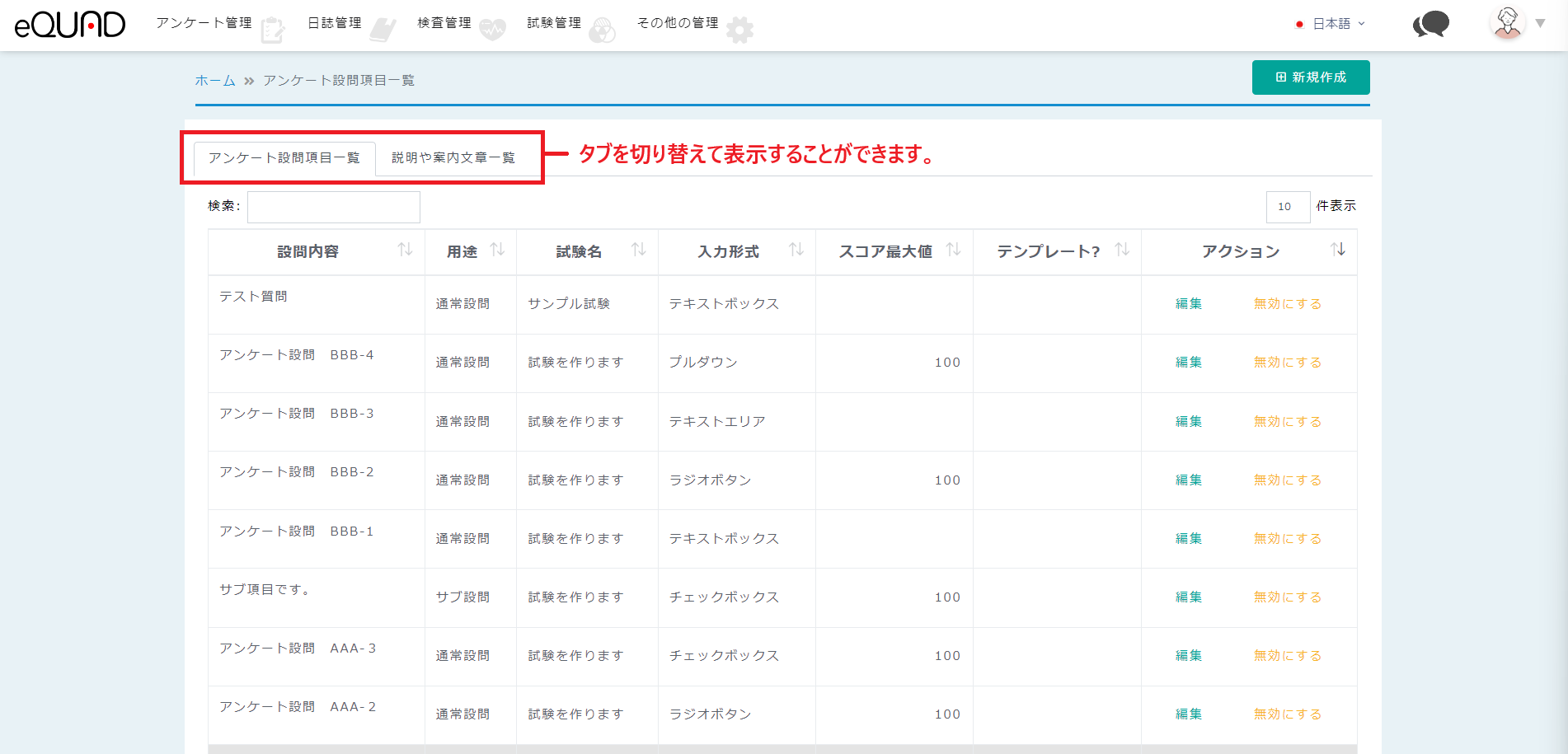
Task: Sort by 用途 column arrows
Action: point(497,250)
